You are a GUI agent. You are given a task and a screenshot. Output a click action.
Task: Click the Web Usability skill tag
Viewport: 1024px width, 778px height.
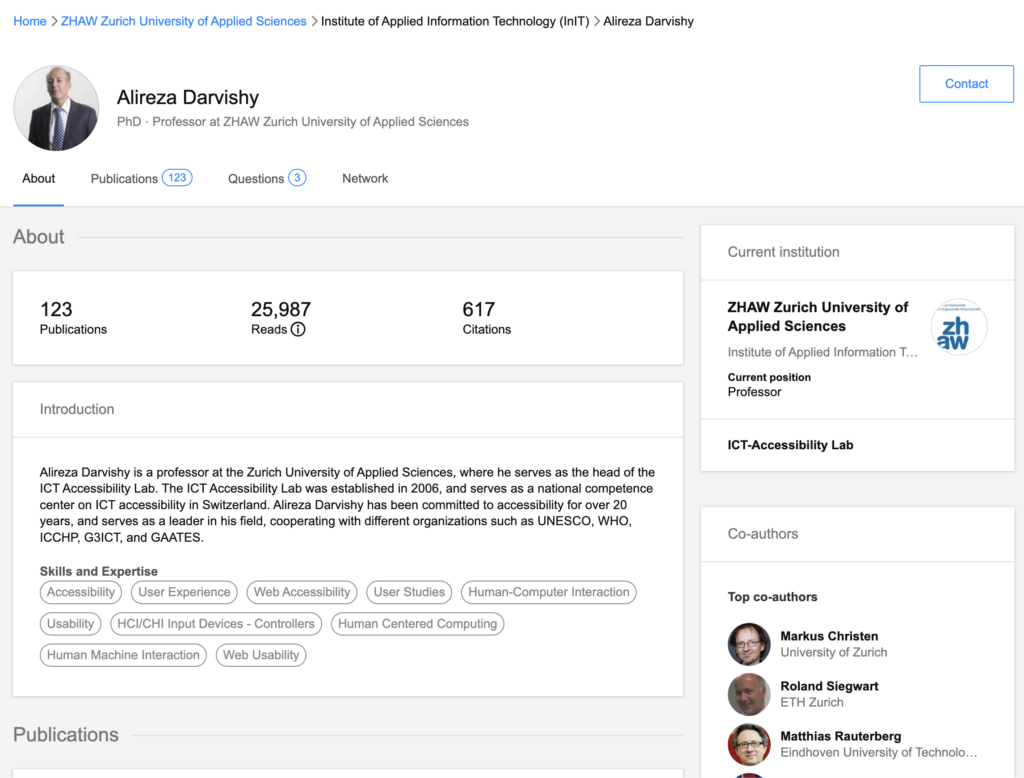point(261,655)
